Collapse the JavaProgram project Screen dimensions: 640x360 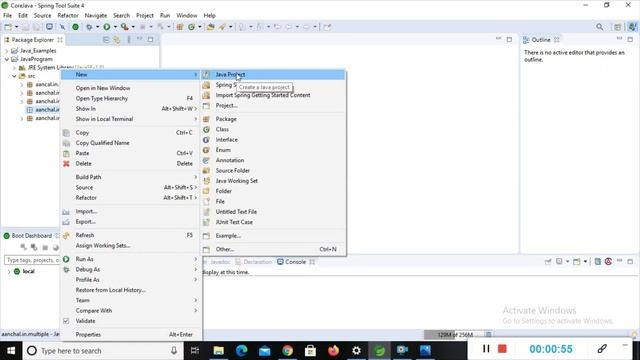[7, 59]
